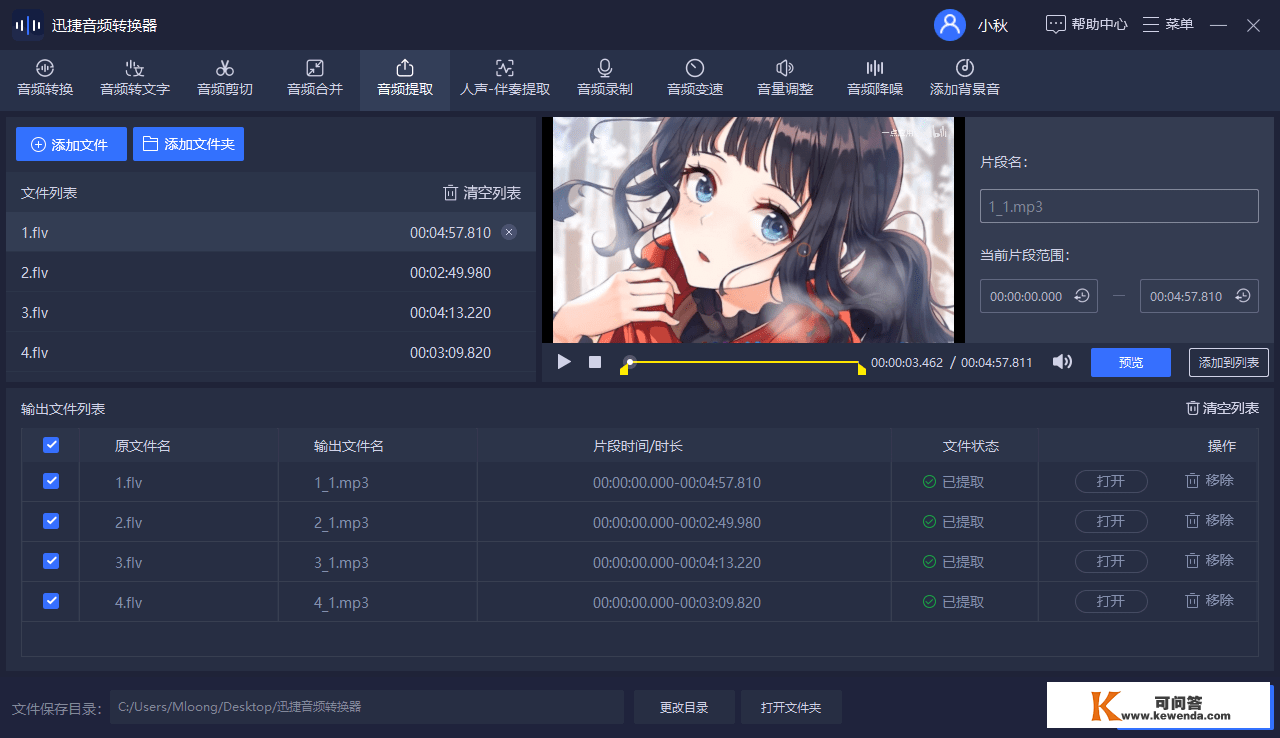Viewport: 1280px width, 738px height.
Task: Reset start time with its clock icon
Action: [1082, 296]
